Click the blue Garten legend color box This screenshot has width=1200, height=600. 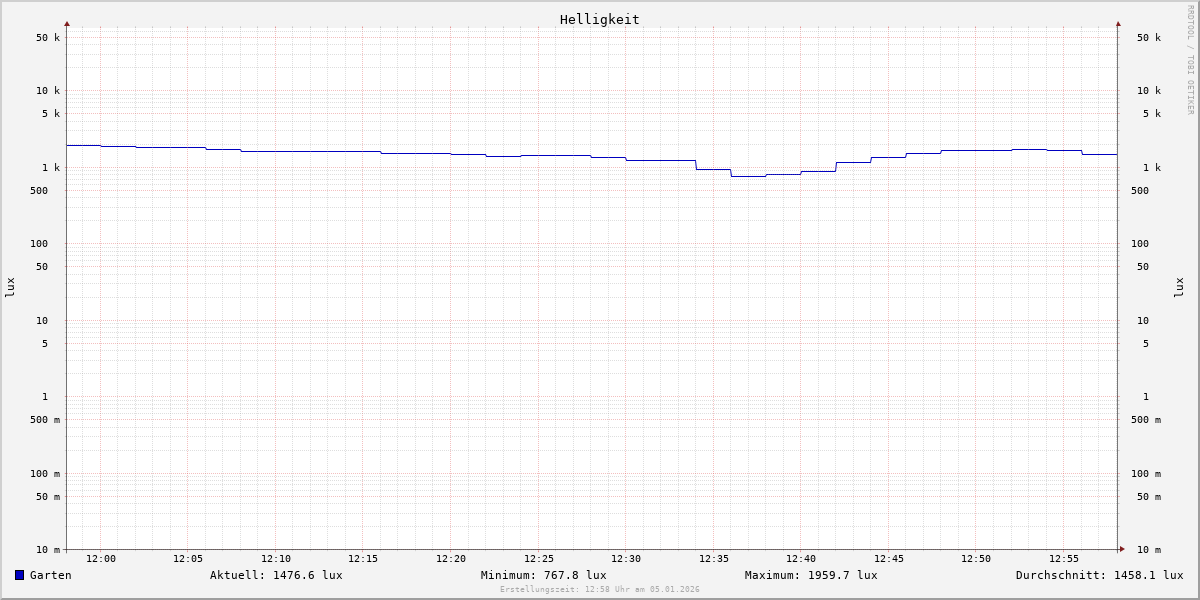point(19,575)
